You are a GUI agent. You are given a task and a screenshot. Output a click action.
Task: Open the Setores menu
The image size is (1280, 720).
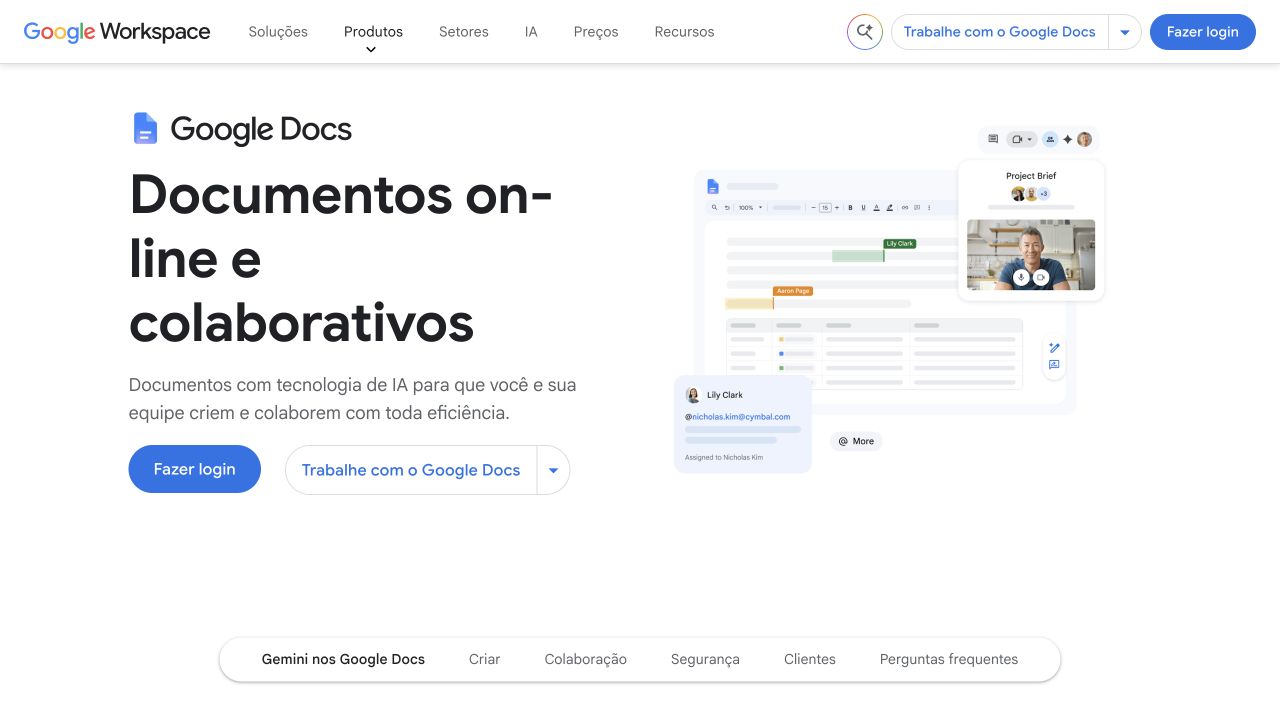pyautogui.click(x=464, y=32)
